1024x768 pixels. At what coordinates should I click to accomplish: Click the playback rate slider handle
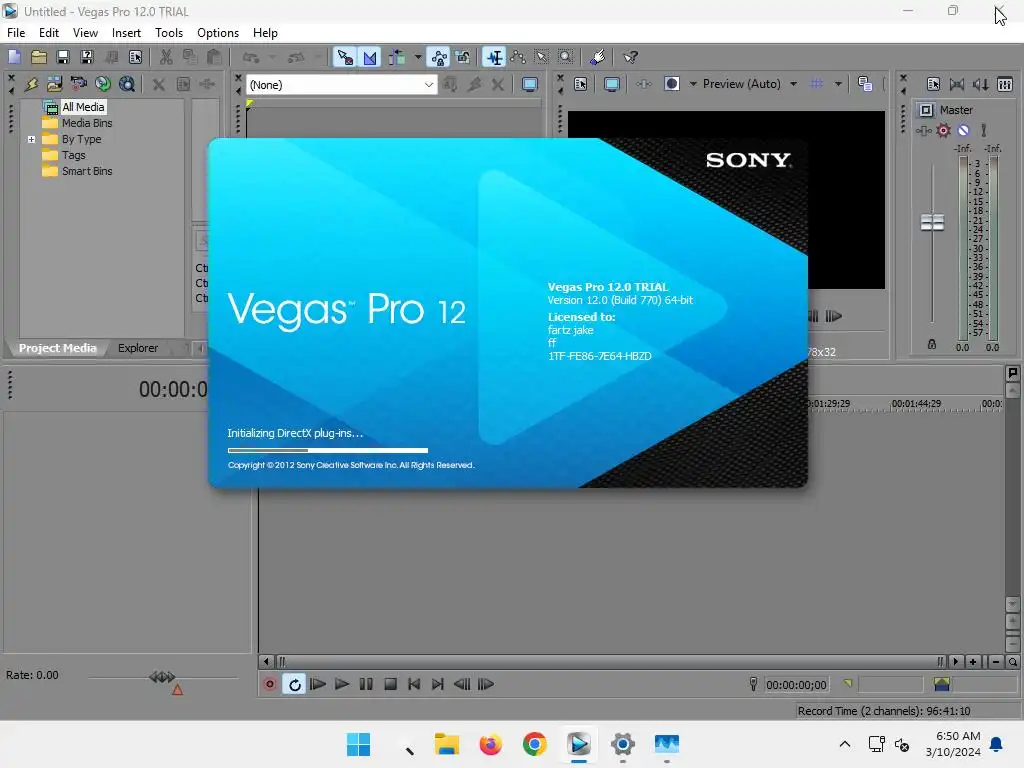coord(162,677)
